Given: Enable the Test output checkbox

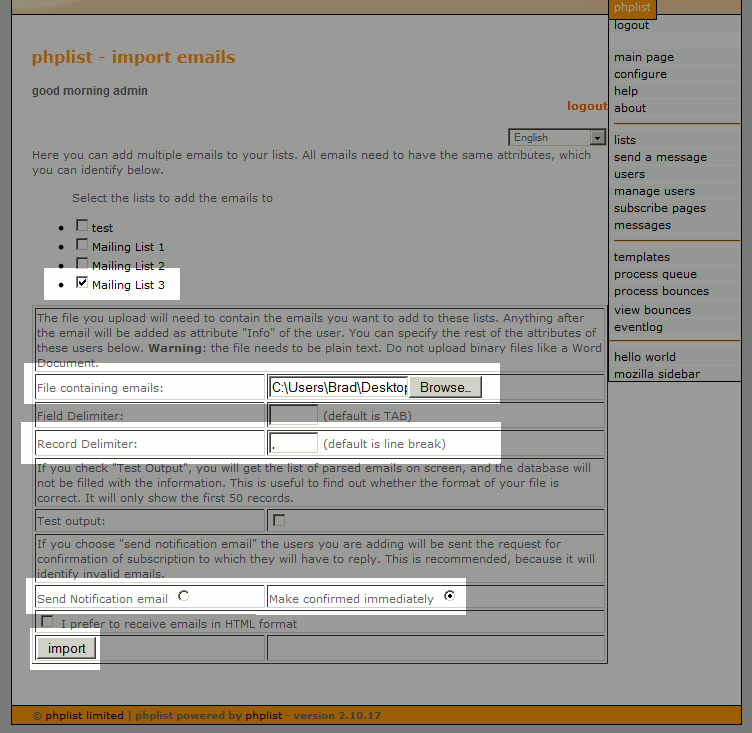Looking at the screenshot, I should tap(279, 520).
